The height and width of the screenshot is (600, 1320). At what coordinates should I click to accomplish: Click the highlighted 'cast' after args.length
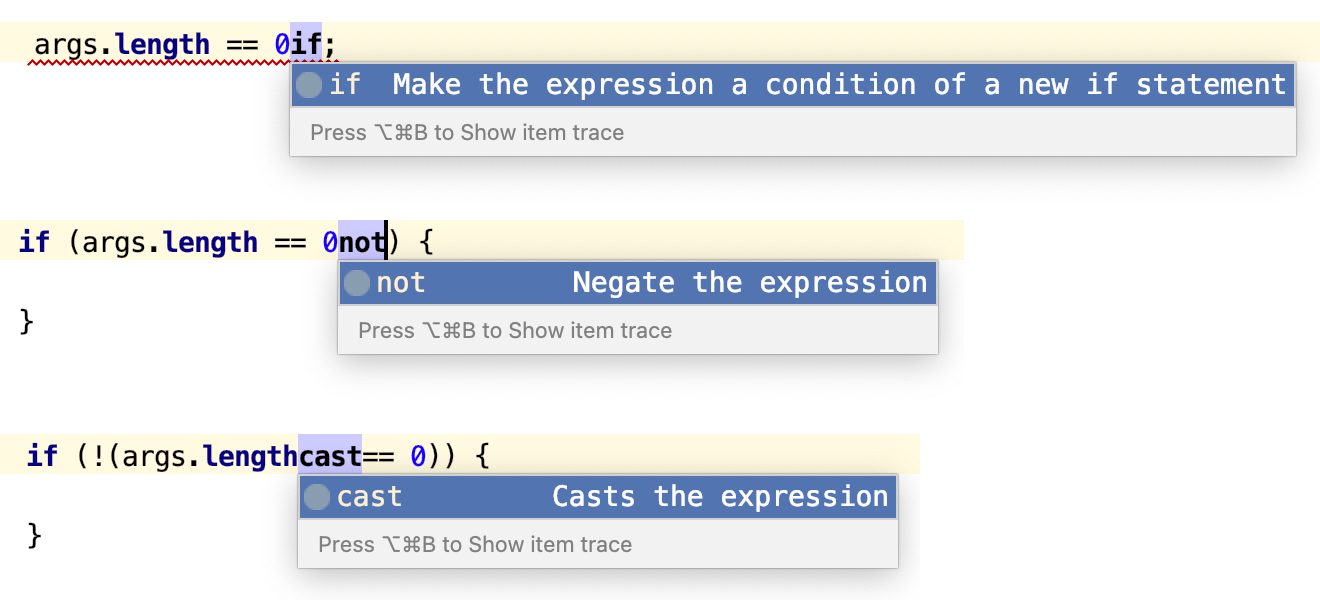pos(330,457)
